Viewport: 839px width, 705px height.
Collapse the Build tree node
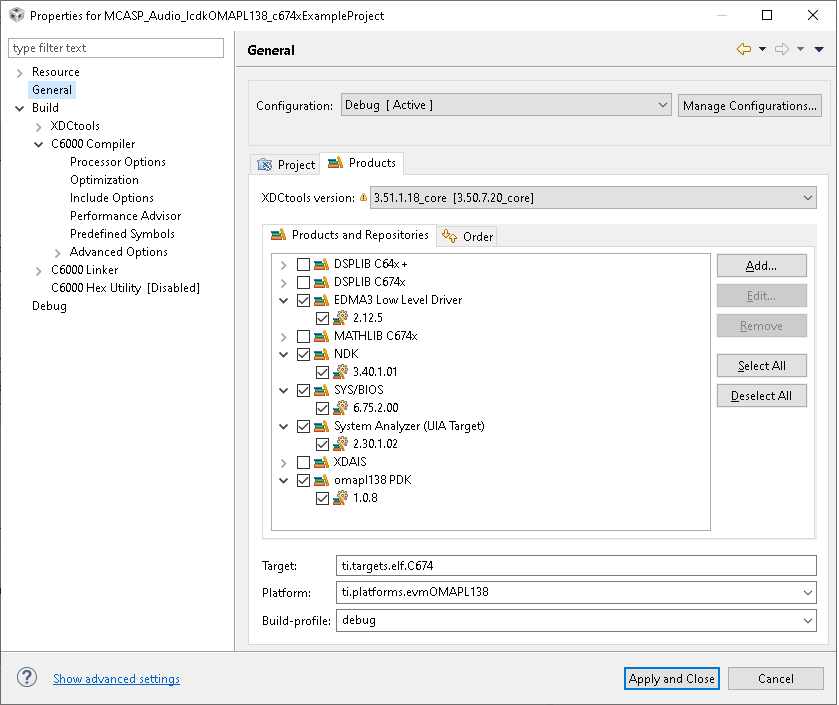click(x=20, y=109)
